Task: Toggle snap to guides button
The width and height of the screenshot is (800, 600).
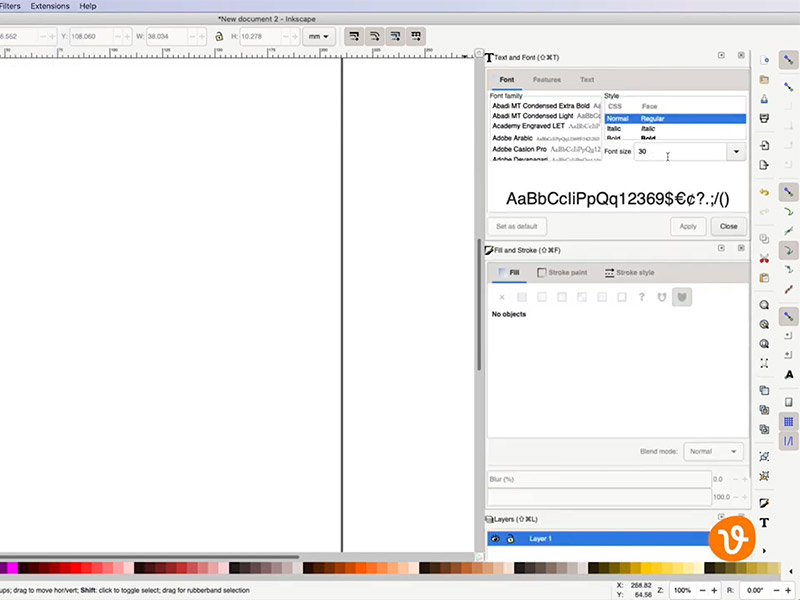Action: coord(789,441)
